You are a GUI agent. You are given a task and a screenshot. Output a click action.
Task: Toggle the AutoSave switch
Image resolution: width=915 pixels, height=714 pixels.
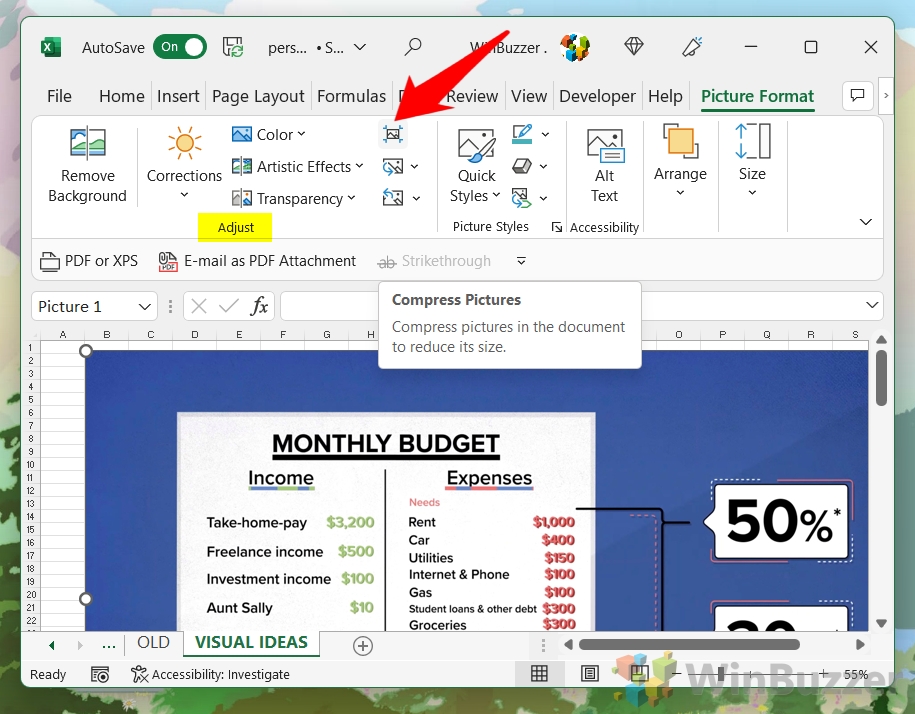[x=180, y=47]
